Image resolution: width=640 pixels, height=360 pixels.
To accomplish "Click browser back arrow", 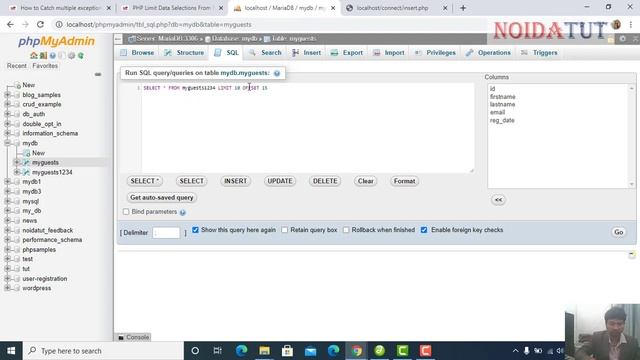I will pos(10,24).
